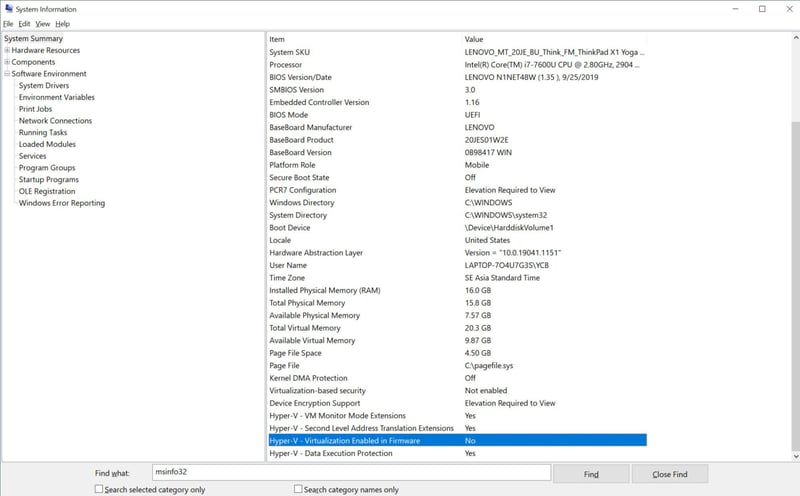Screen dimensions: 800x496
Task: Select System Summary in the tree
Action: [x=33, y=39]
